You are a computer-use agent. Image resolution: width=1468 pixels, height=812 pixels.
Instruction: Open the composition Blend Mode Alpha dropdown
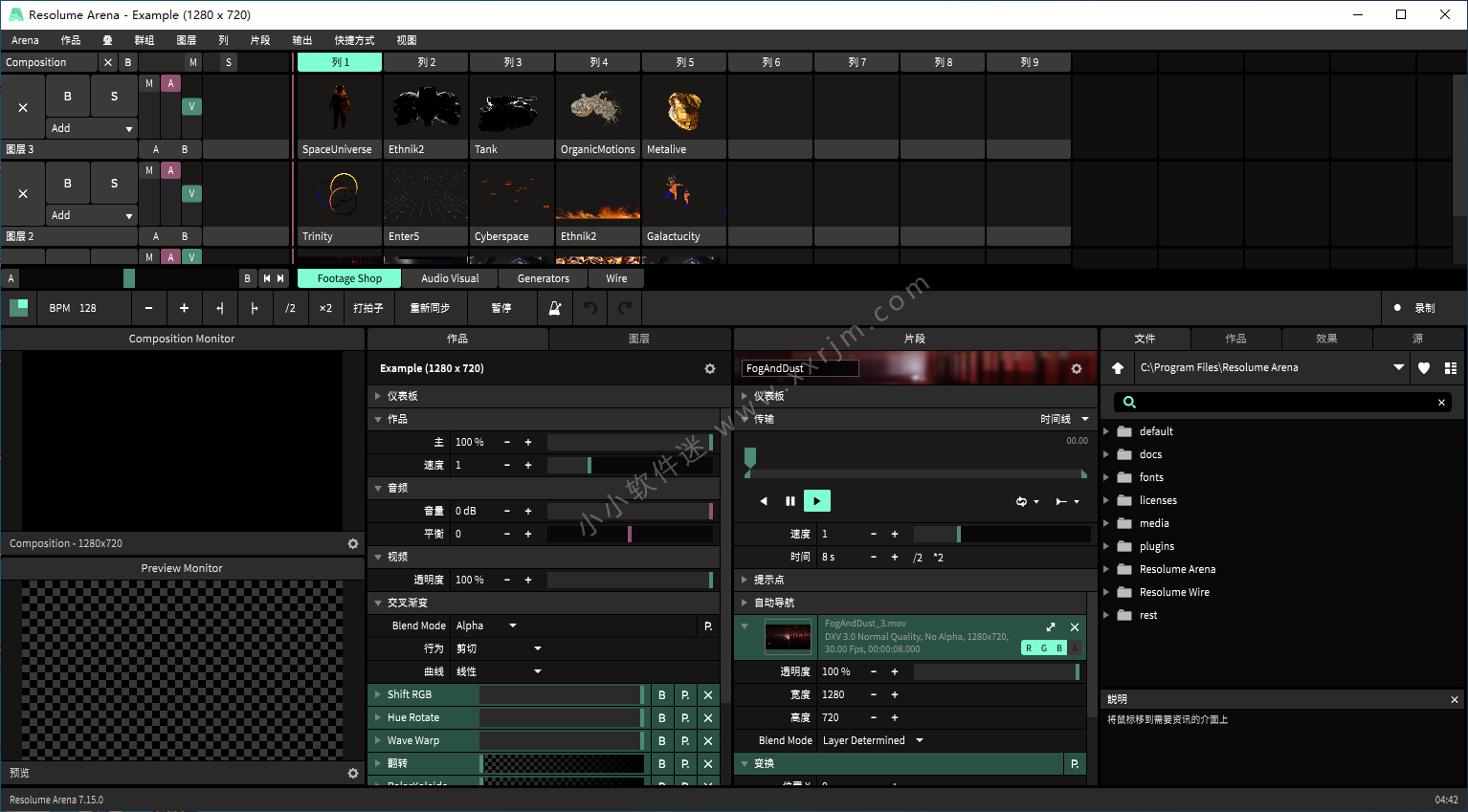click(487, 625)
